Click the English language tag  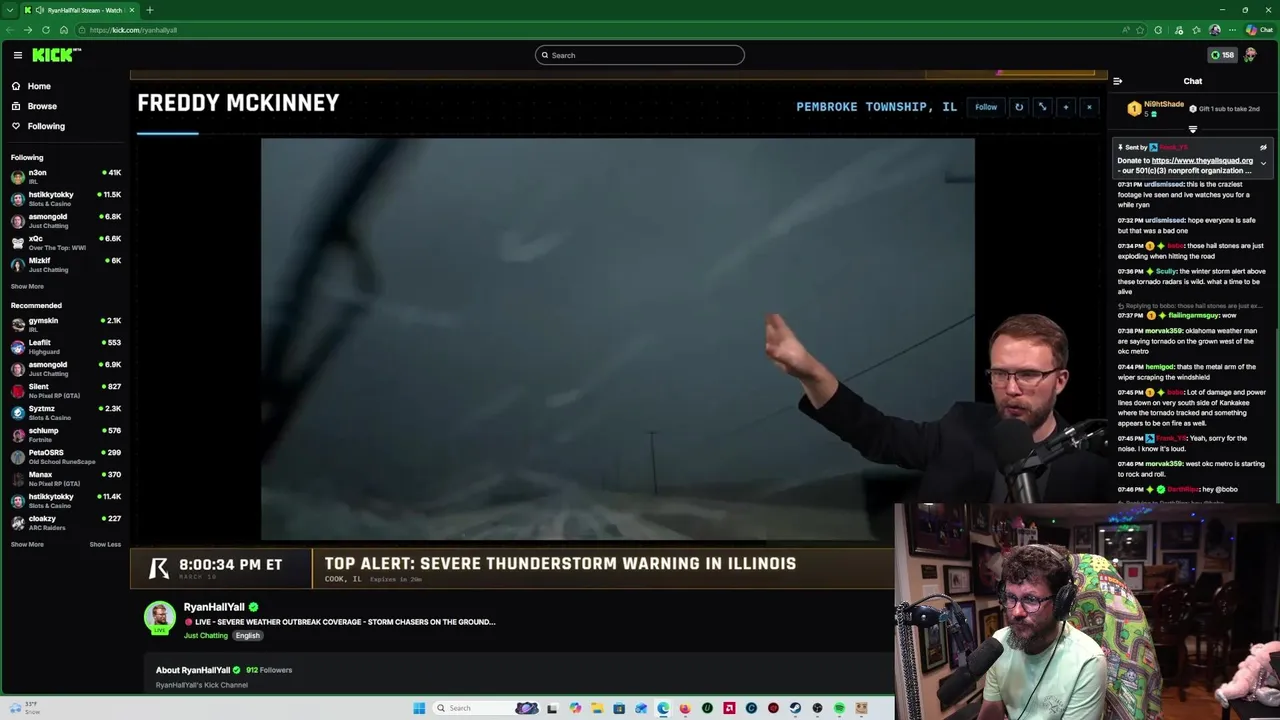tap(247, 635)
